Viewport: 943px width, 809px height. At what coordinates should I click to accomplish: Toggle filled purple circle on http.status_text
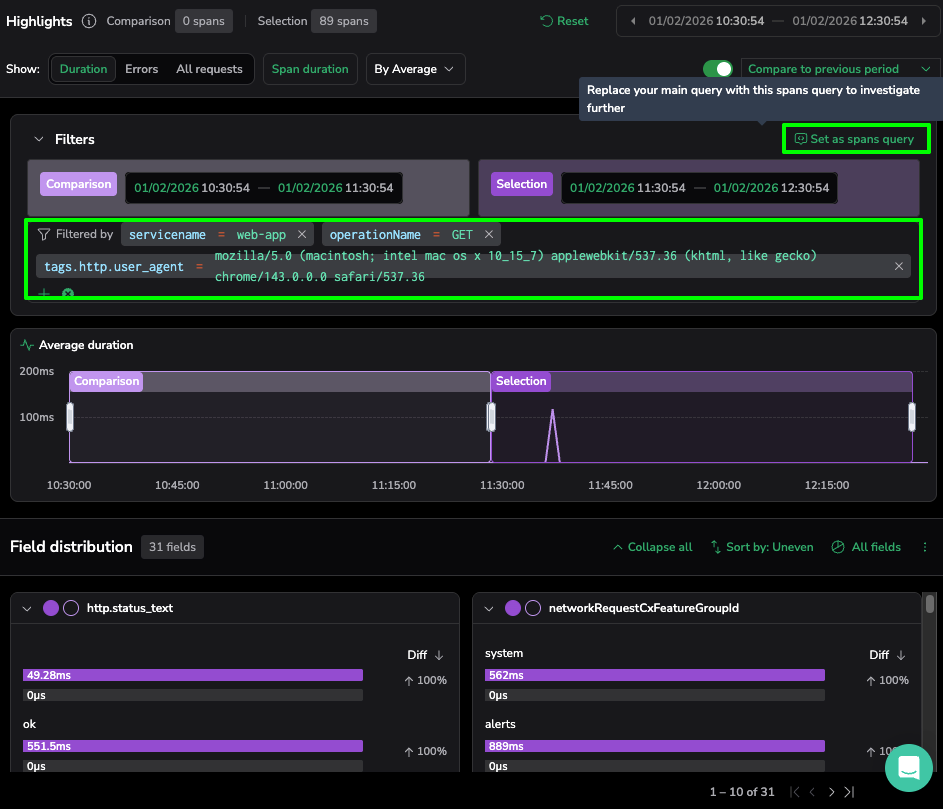pyautogui.click(x=51, y=608)
